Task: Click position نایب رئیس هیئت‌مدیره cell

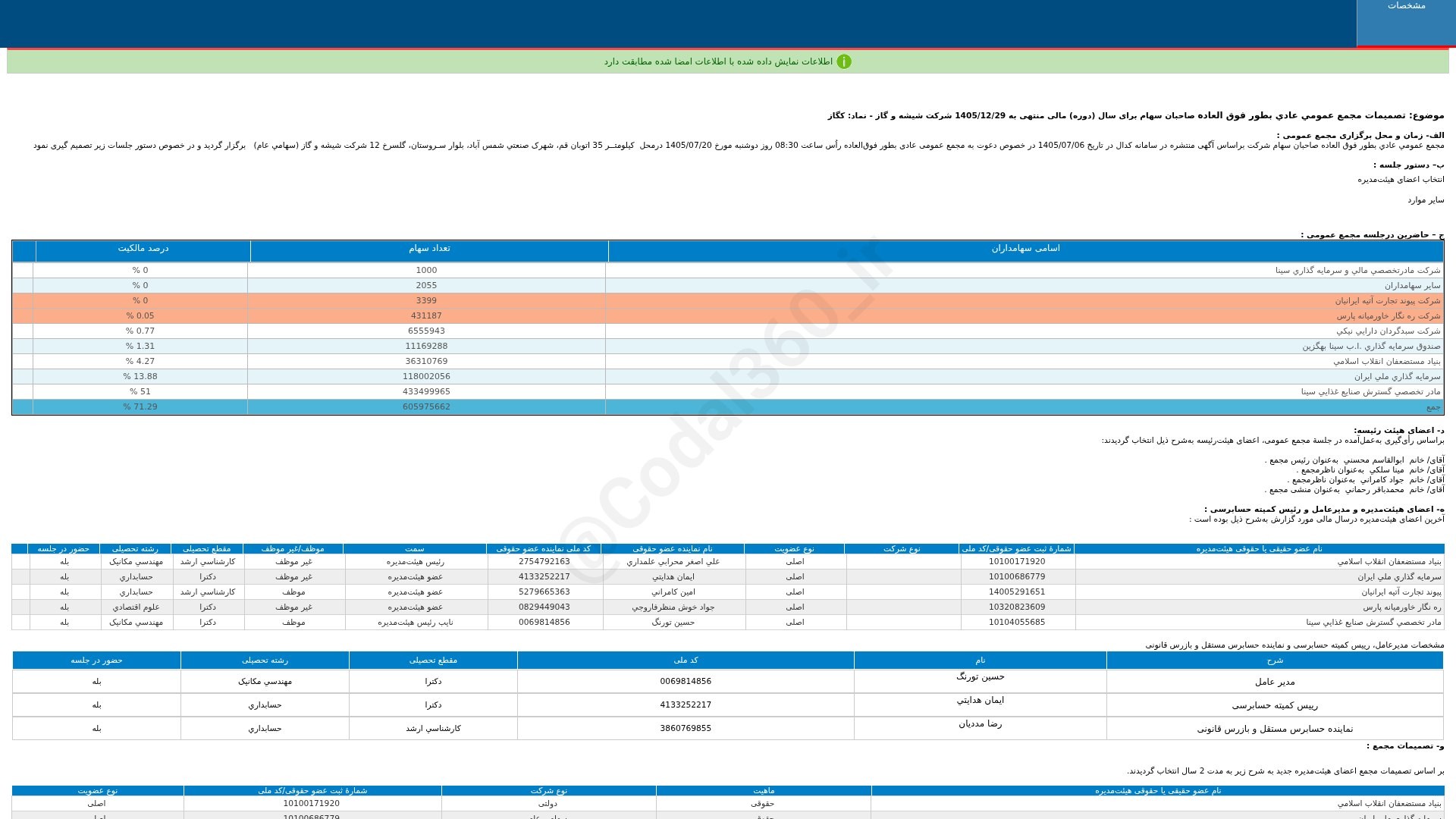Action: click(416, 623)
